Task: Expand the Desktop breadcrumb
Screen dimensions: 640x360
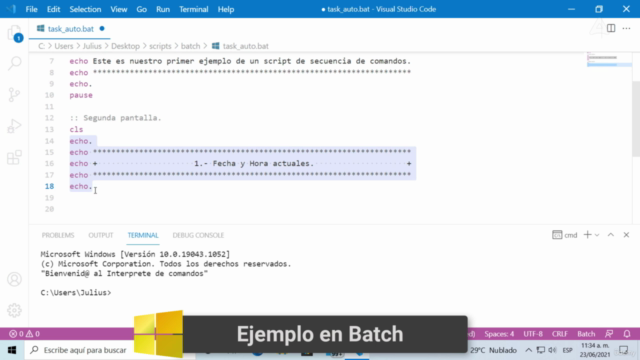Action: [125, 46]
